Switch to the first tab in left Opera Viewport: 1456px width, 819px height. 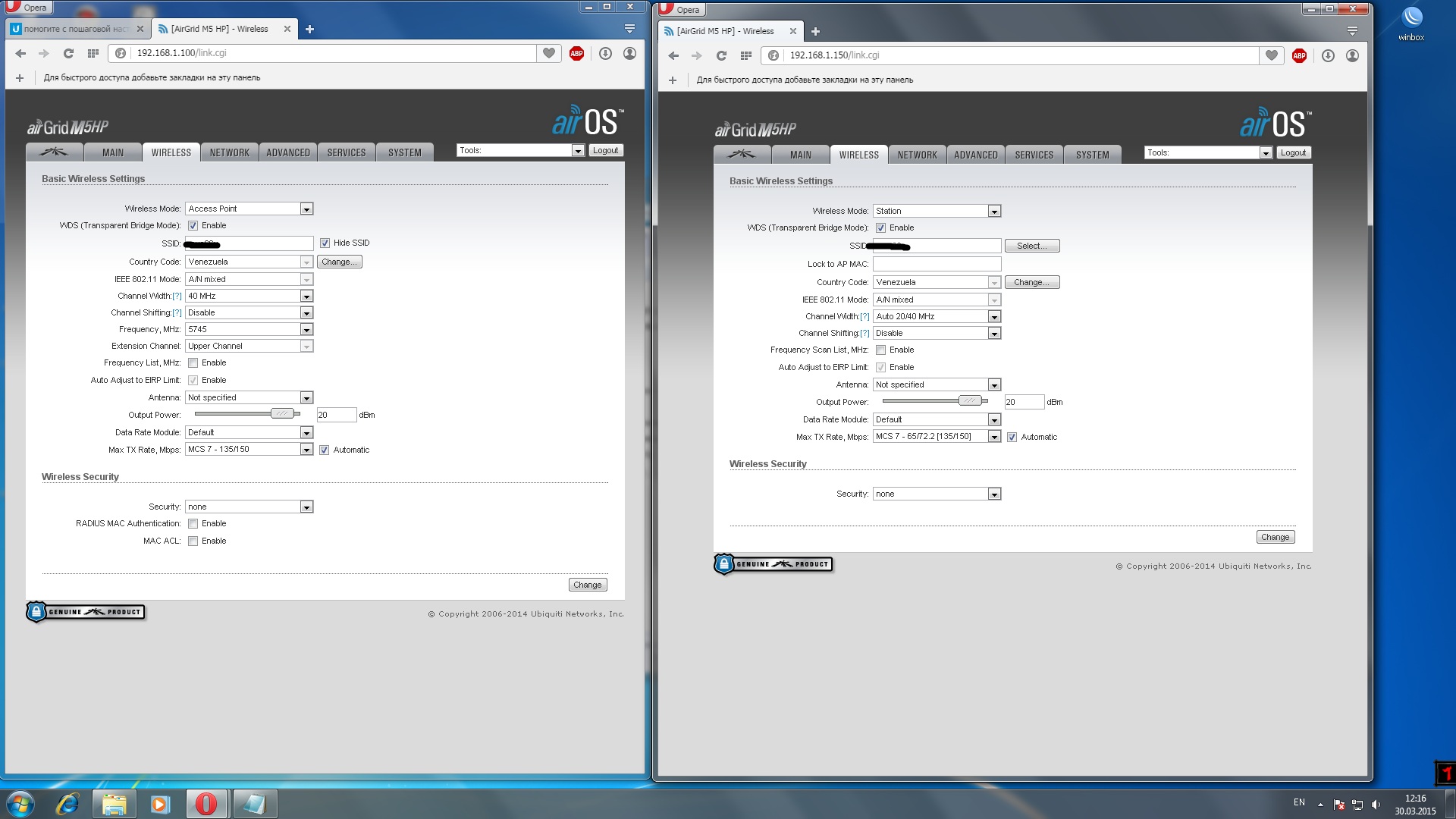(x=77, y=29)
